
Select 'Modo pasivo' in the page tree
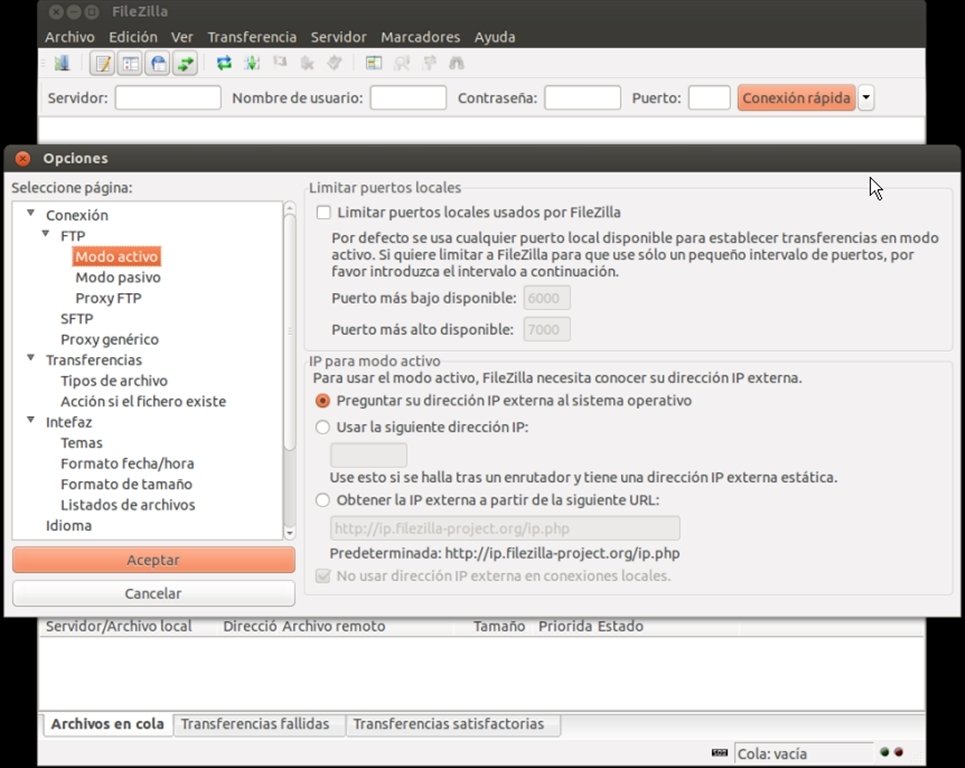pyautogui.click(x=118, y=278)
